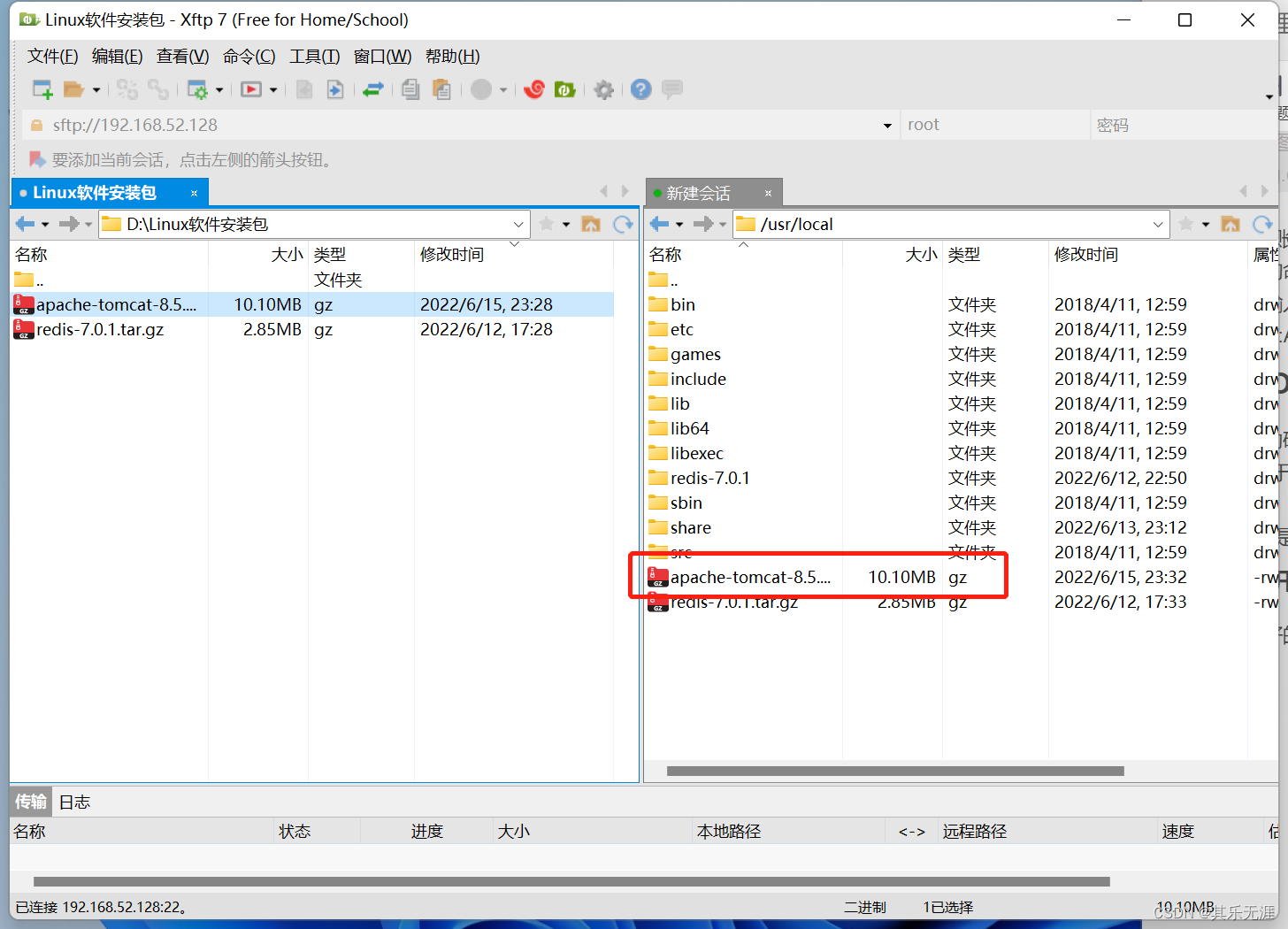This screenshot has width=1288, height=929.
Task: Click the root username field
Action: 995,126
